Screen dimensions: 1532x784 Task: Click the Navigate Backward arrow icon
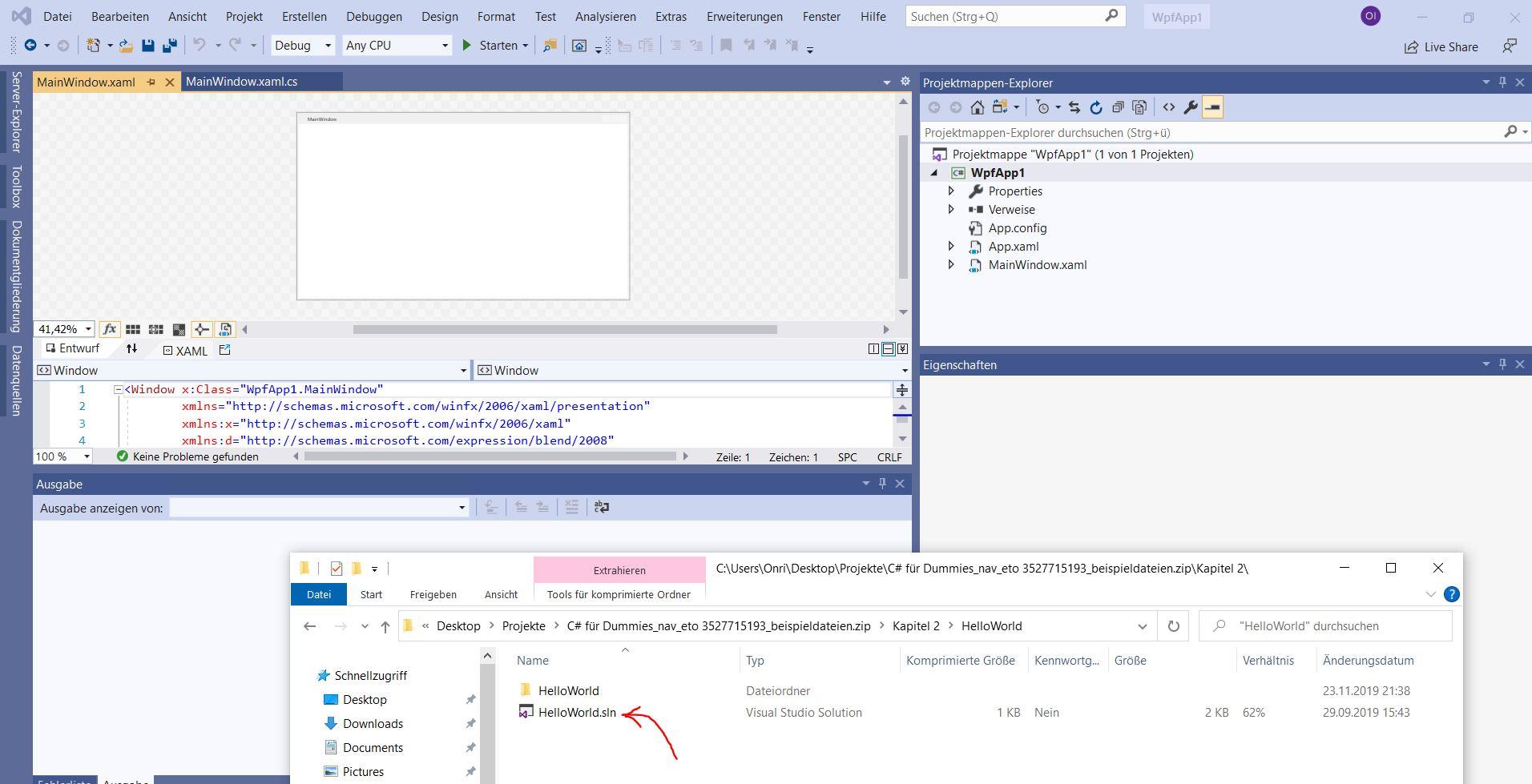[x=30, y=46]
